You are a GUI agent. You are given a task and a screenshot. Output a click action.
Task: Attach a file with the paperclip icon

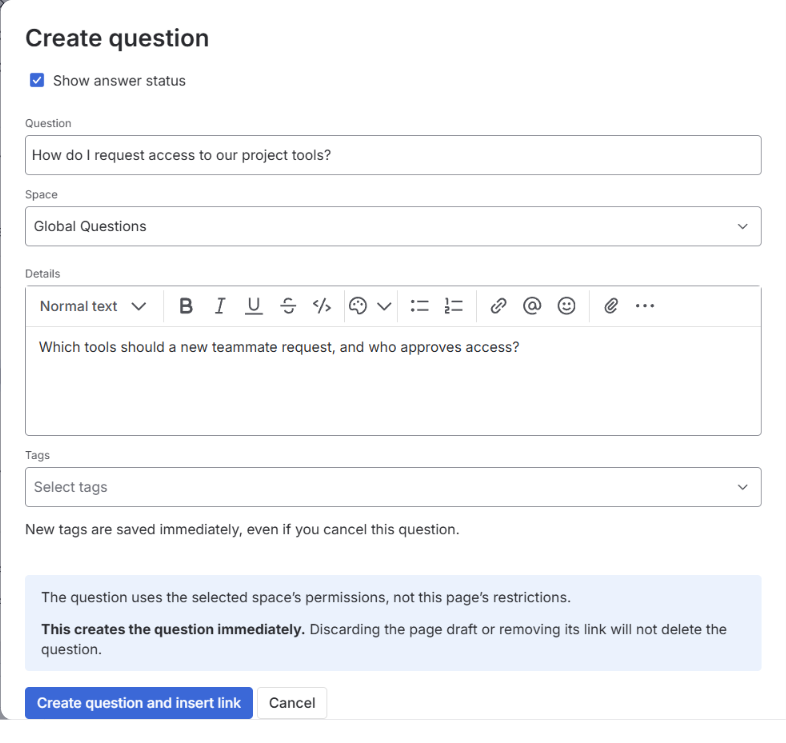[611, 306]
